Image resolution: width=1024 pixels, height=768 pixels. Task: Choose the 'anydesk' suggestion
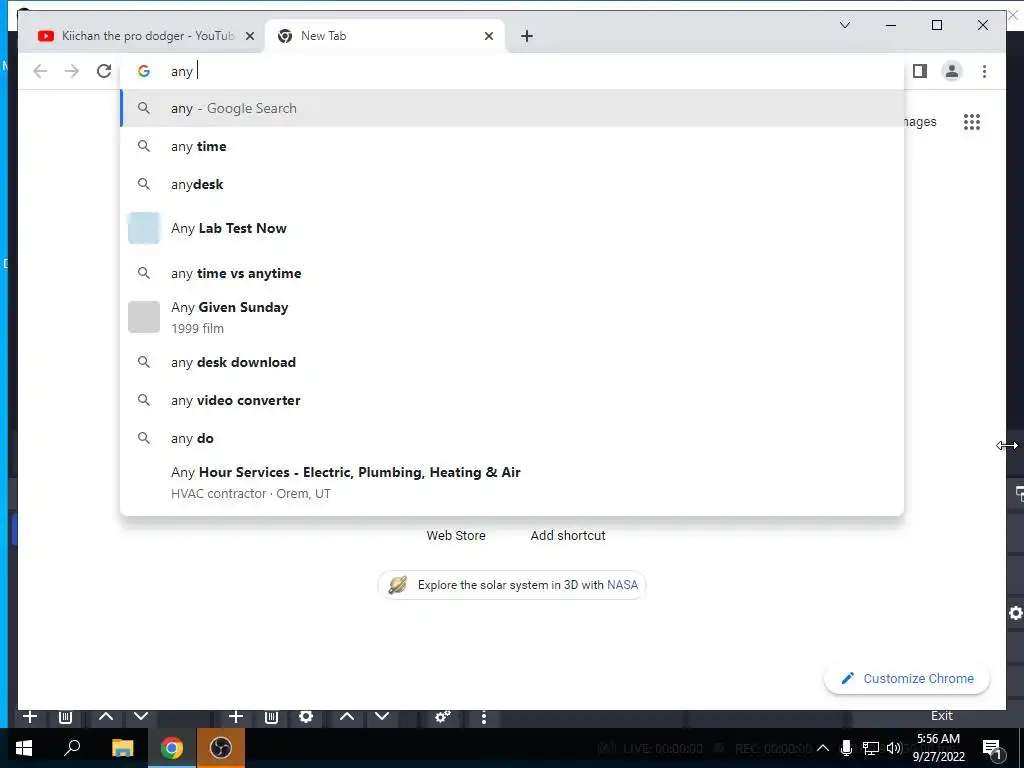click(513, 184)
